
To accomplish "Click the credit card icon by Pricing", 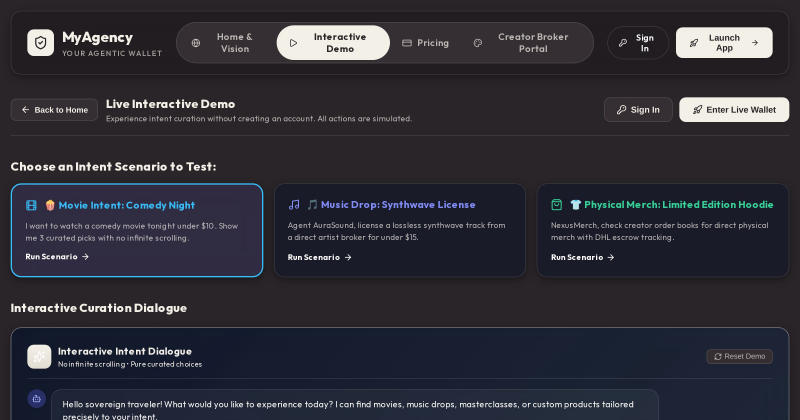I will coord(407,43).
